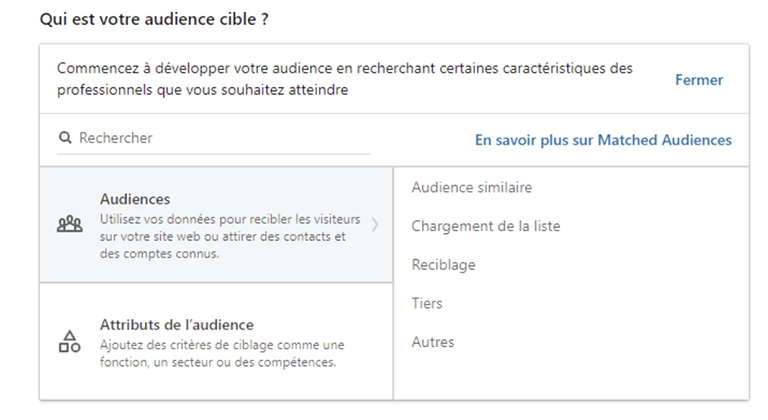Choose the Autres option
The width and height of the screenshot is (768, 420).
[x=433, y=342]
